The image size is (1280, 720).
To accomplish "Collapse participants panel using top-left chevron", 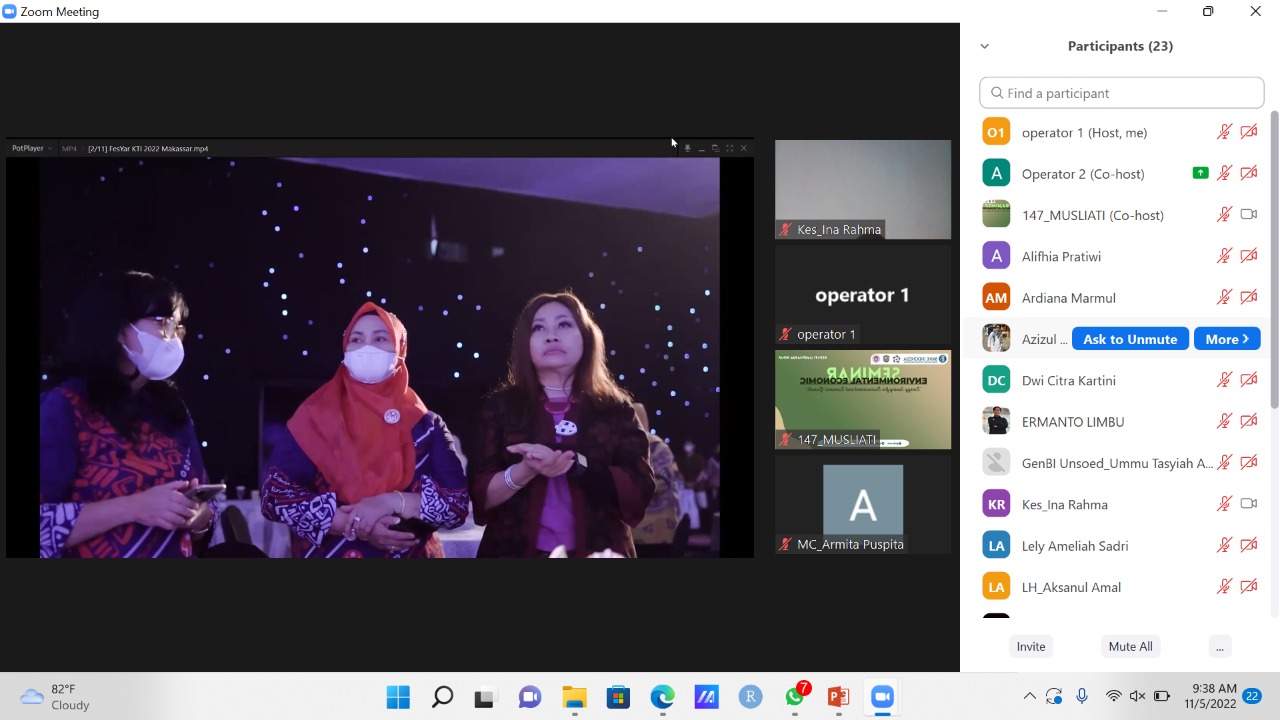I will 985,46.
